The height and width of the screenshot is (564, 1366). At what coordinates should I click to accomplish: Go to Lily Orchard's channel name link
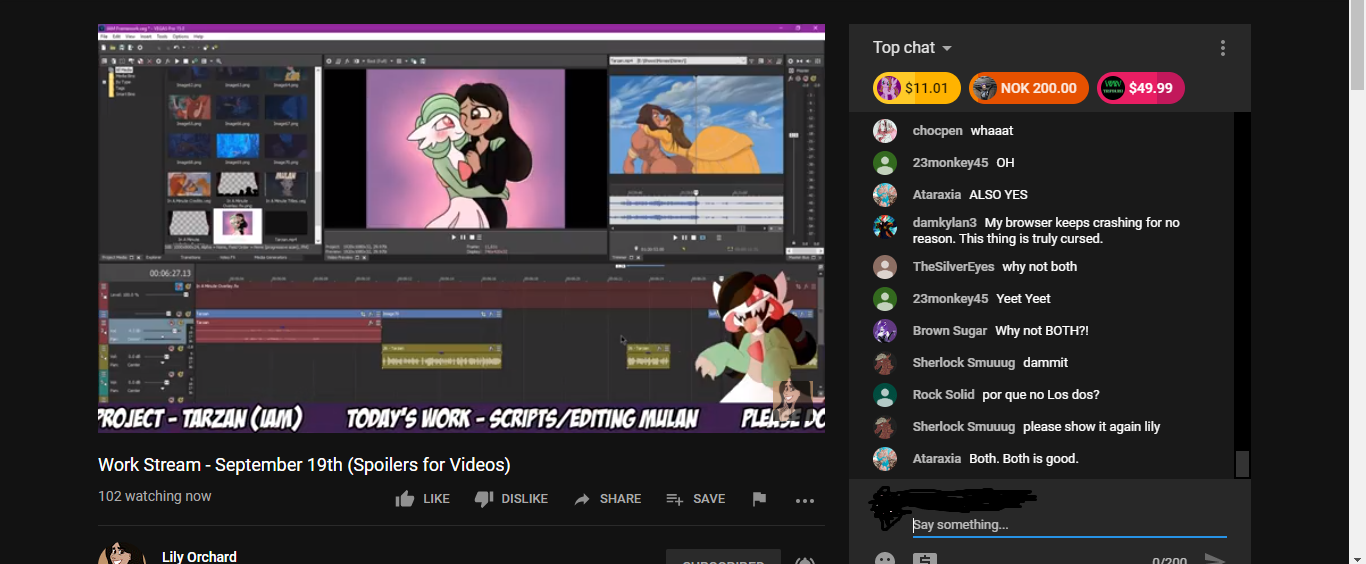pos(199,556)
